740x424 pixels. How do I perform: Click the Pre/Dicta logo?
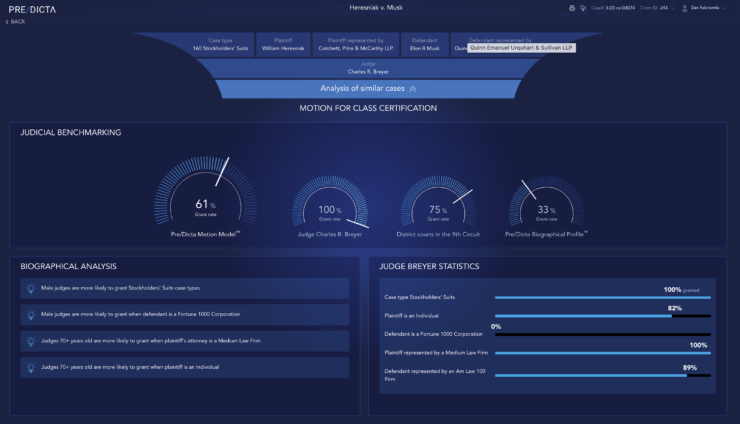point(31,8)
